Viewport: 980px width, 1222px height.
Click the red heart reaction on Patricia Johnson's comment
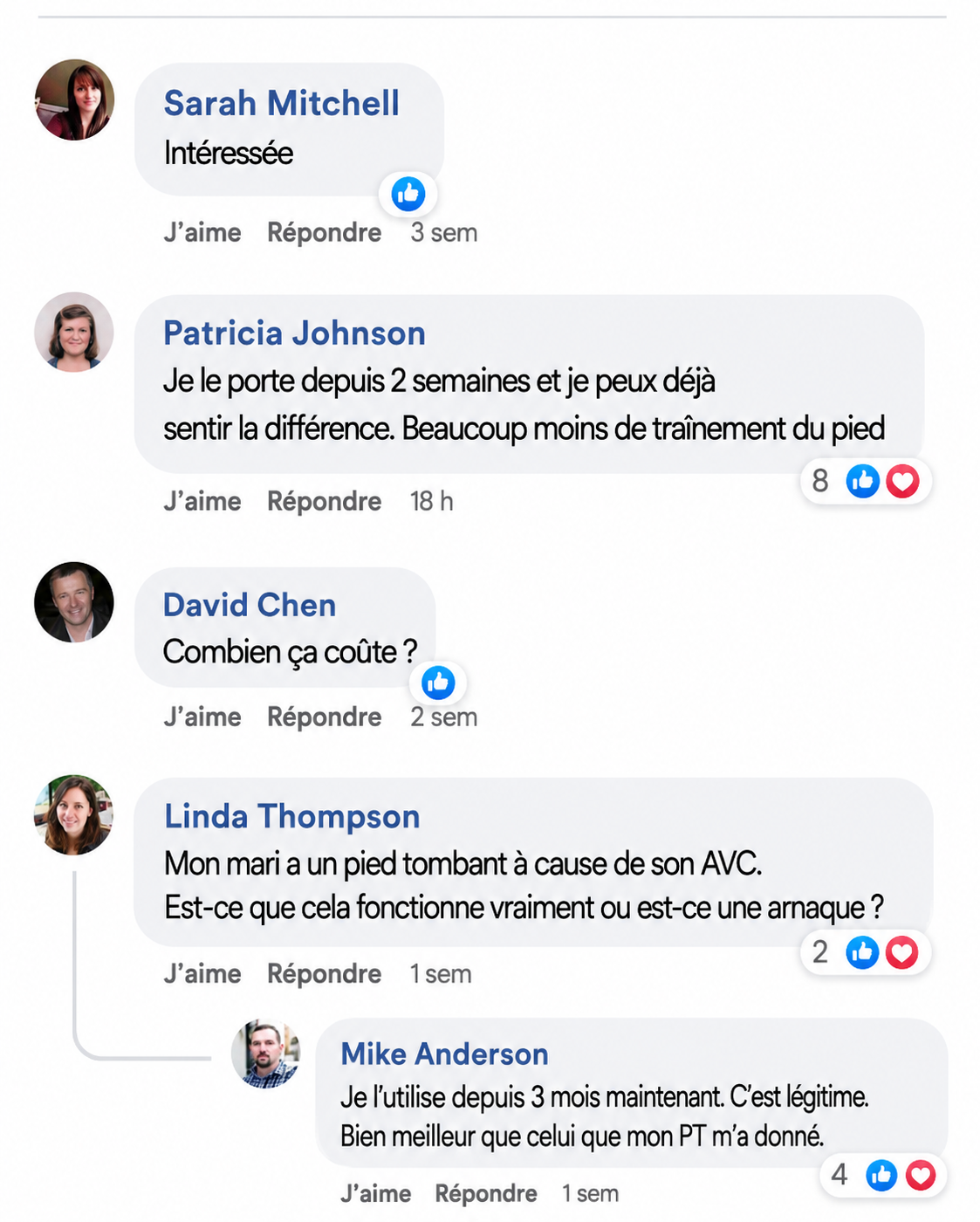[x=903, y=481]
